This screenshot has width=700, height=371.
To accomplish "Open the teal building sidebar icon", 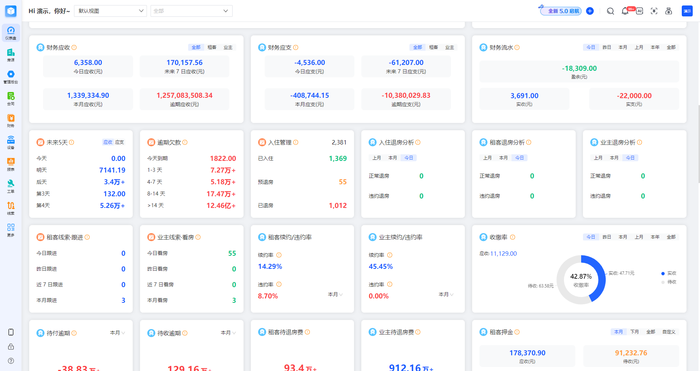I will 11,52.
